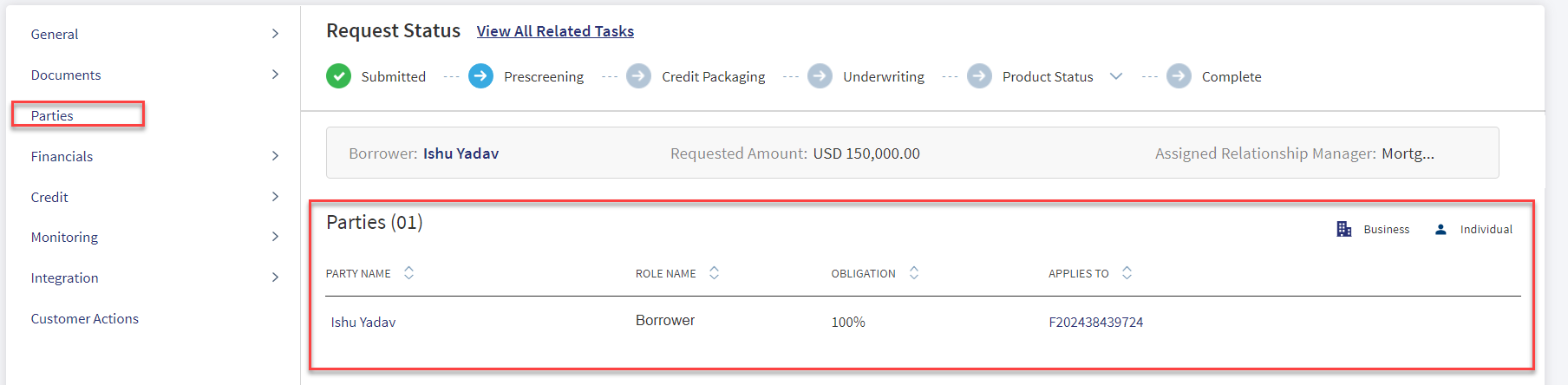Expand the General sidebar section
The width and height of the screenshot is (1568, 385).
coord(154,34)
